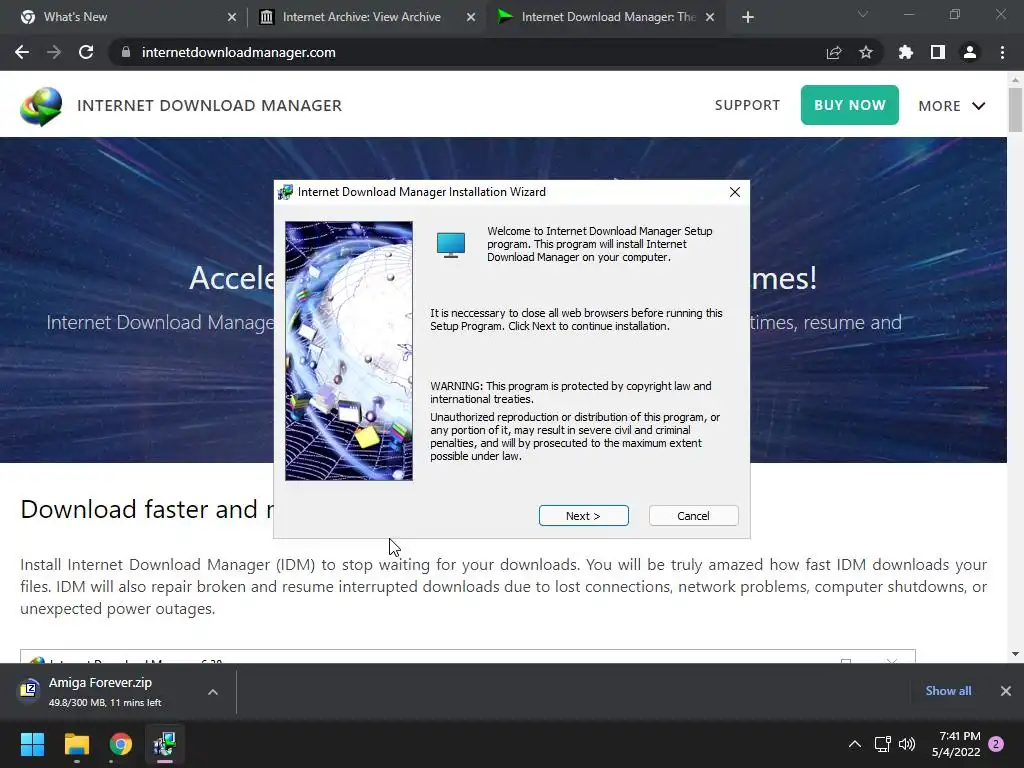1024x768 pixels.
Task: Open the tab search chevron
Action: coord(863,14)
